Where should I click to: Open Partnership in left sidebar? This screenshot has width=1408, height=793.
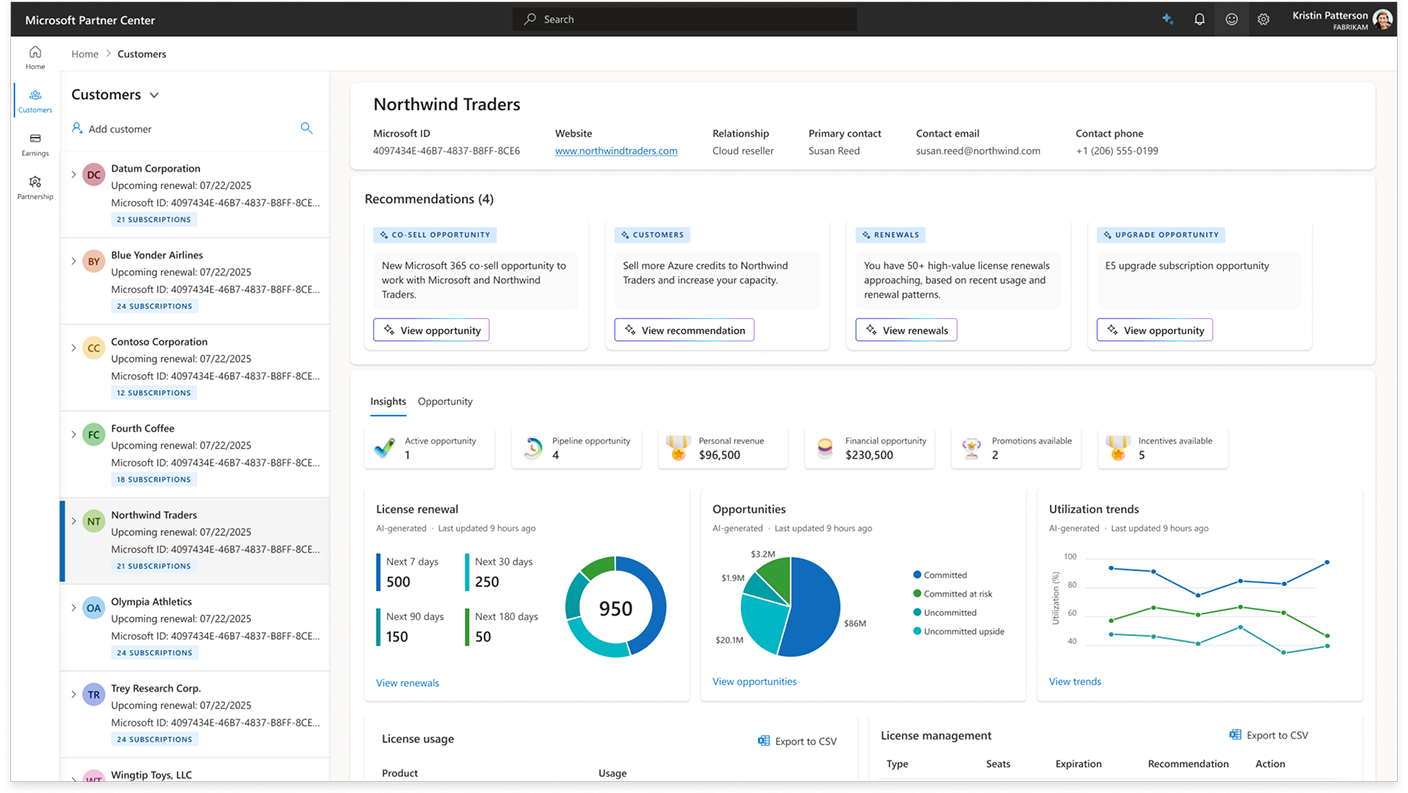35,187
